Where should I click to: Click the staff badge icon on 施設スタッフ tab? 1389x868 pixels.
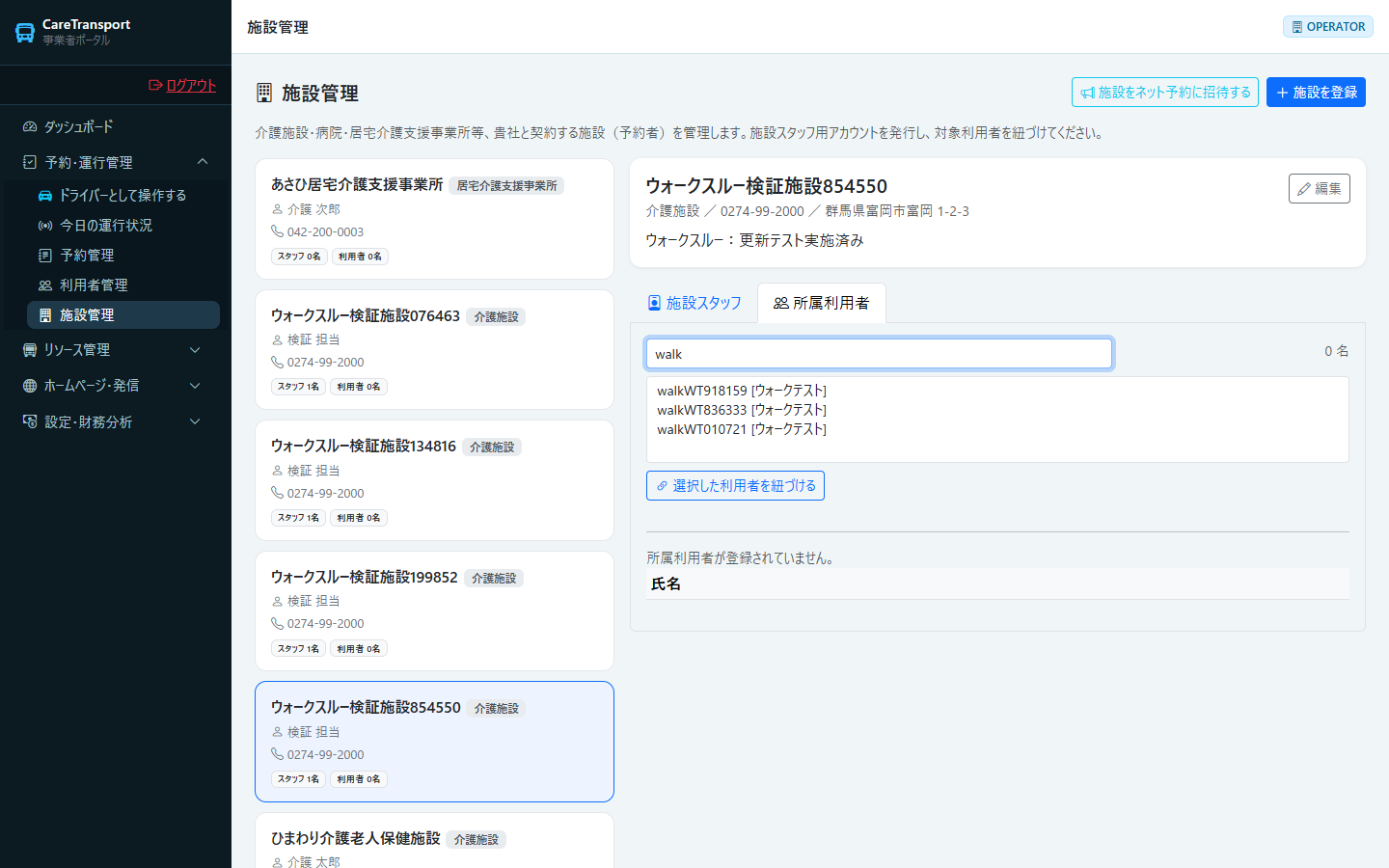click(x=654, y=303)
